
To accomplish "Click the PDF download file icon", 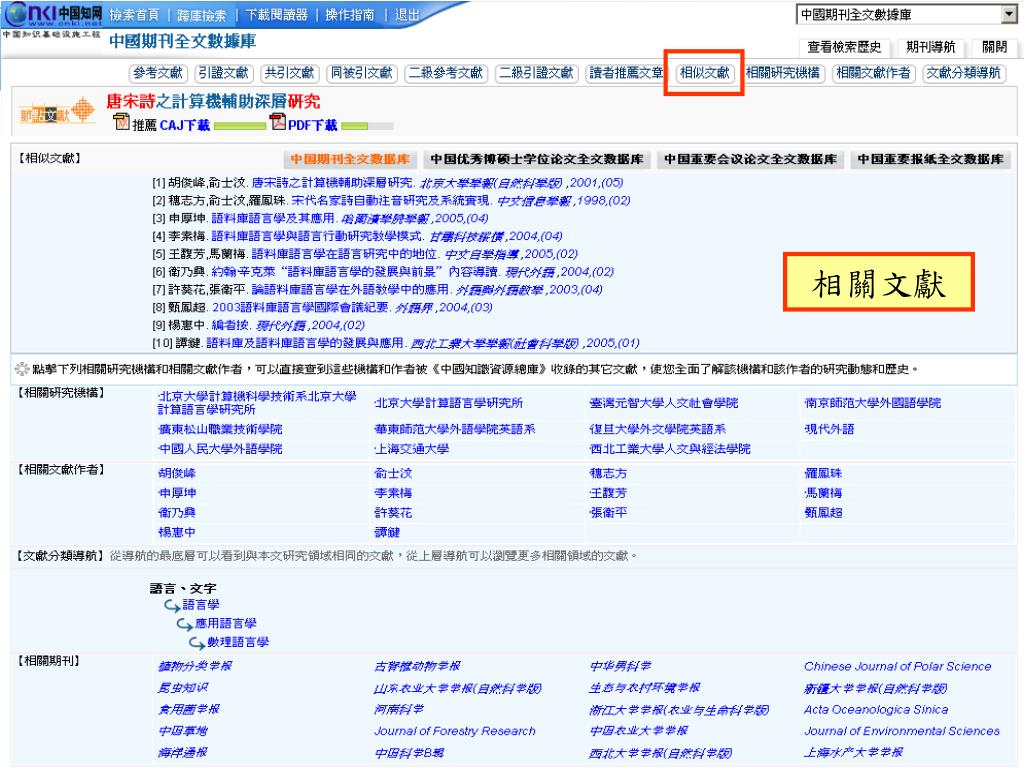I will (x=278, y=121).
